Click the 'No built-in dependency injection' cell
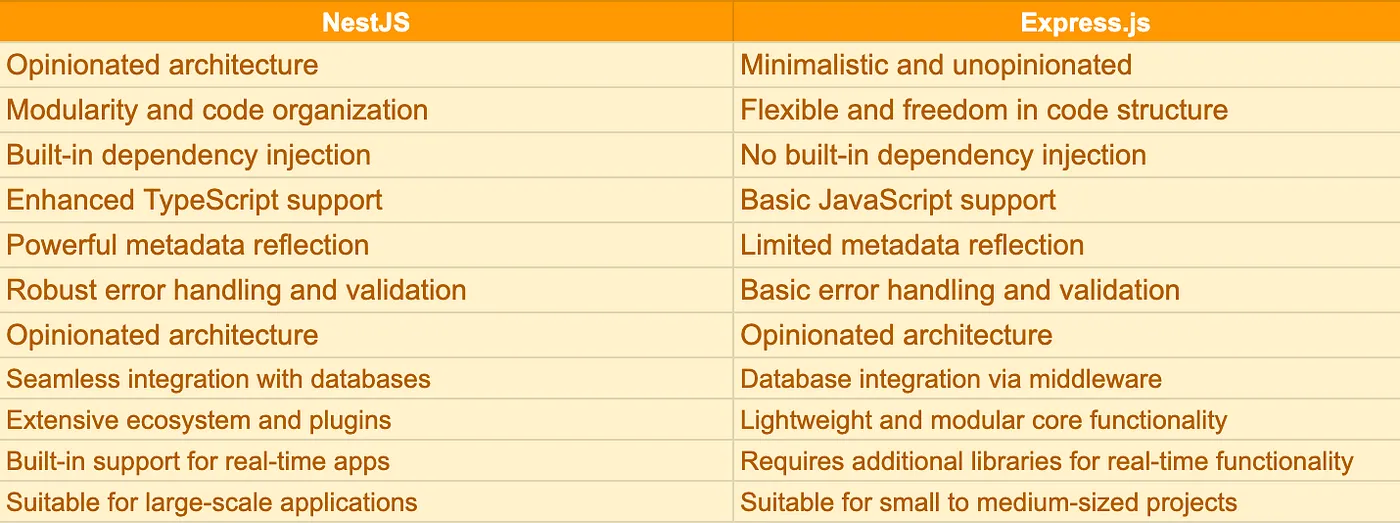 click(1067, 155)
